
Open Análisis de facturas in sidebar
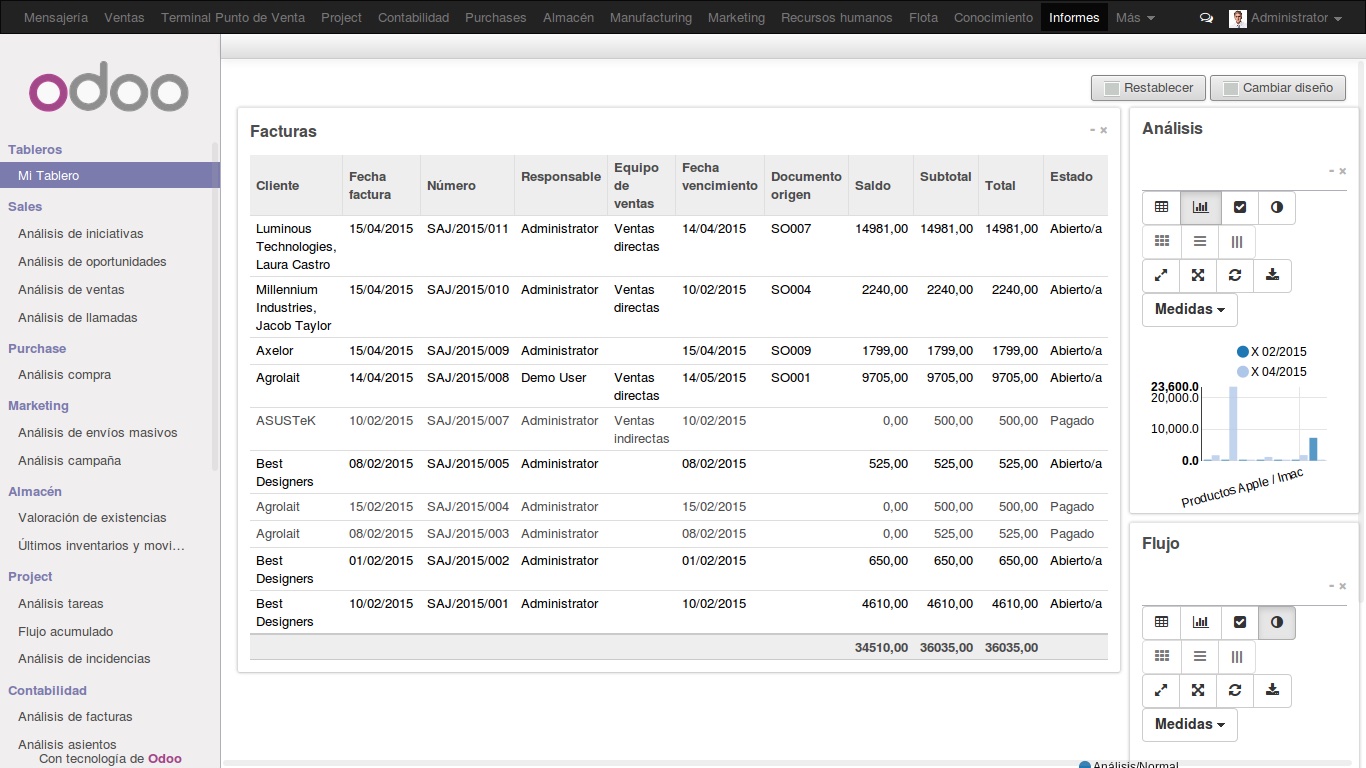75,717
